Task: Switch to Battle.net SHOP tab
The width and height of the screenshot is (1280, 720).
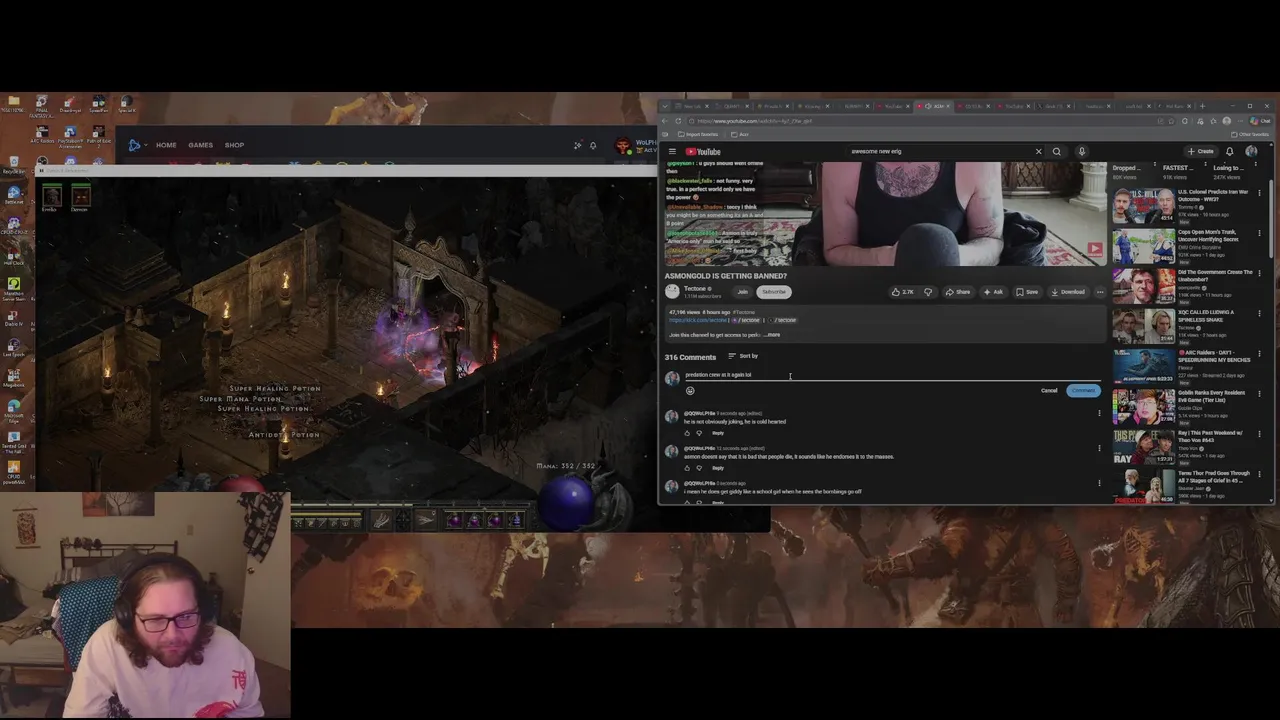Action: [234, 145]
